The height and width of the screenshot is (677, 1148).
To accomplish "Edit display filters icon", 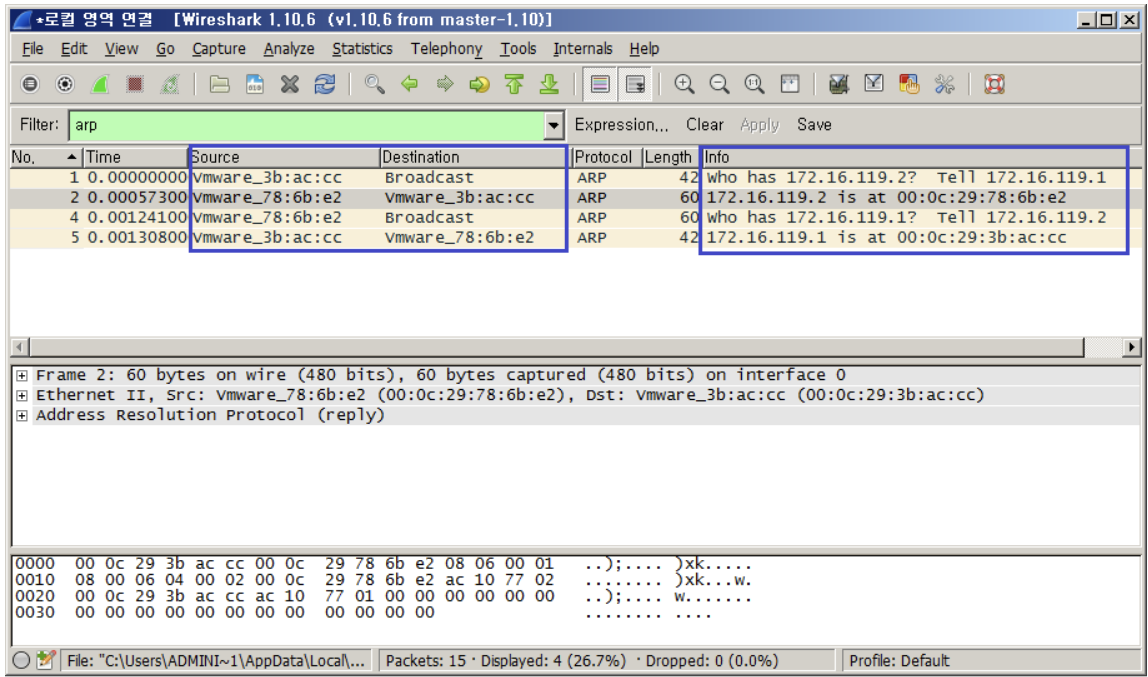I will [x=874, y=84].
